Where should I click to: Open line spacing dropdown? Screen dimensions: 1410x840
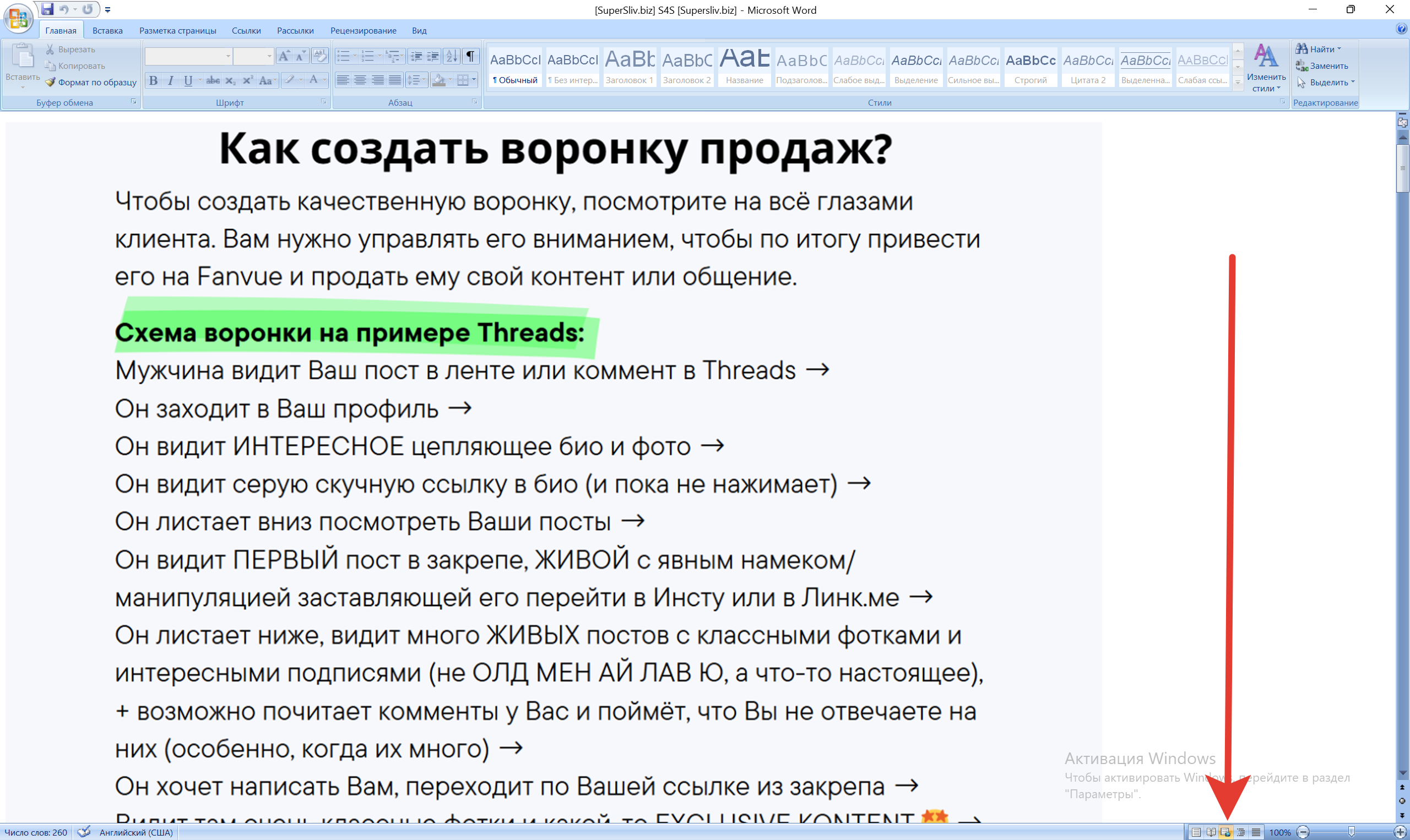click(x=416, y=80)
